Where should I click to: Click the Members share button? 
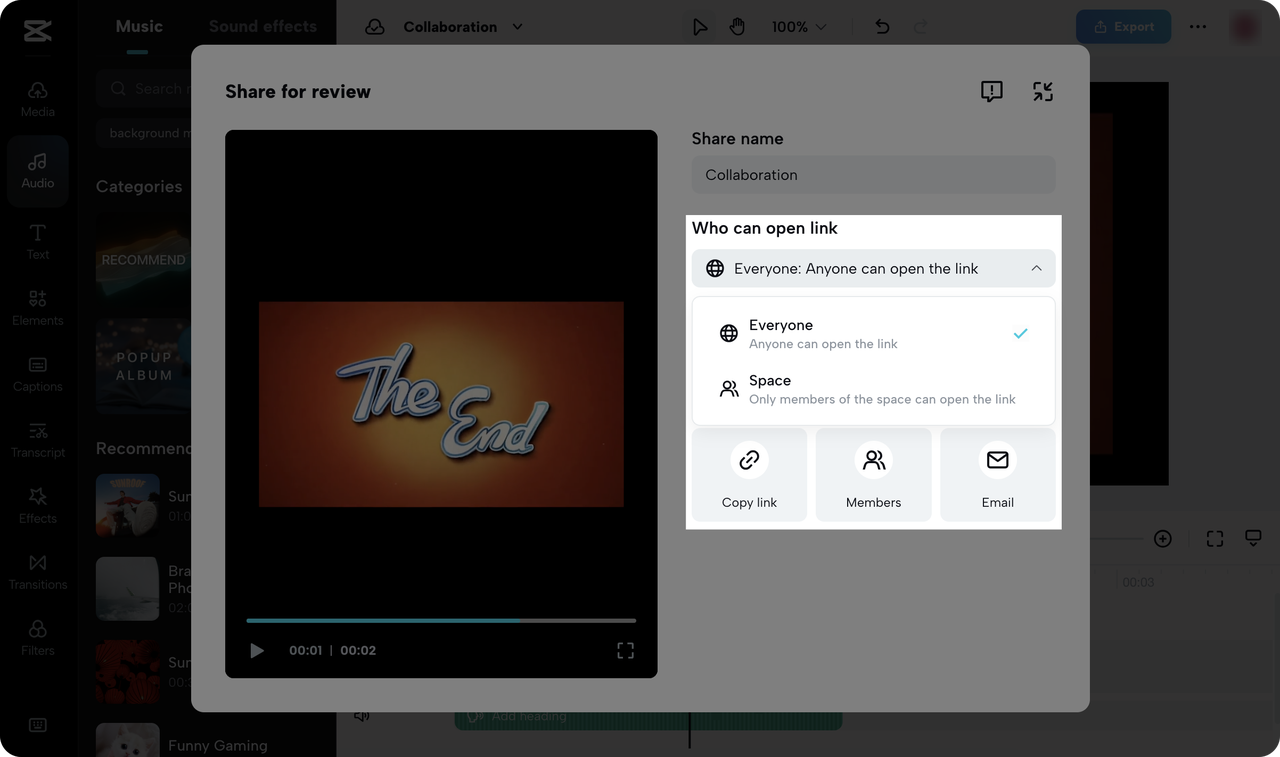pyautogui.click(x=874, y=475)
